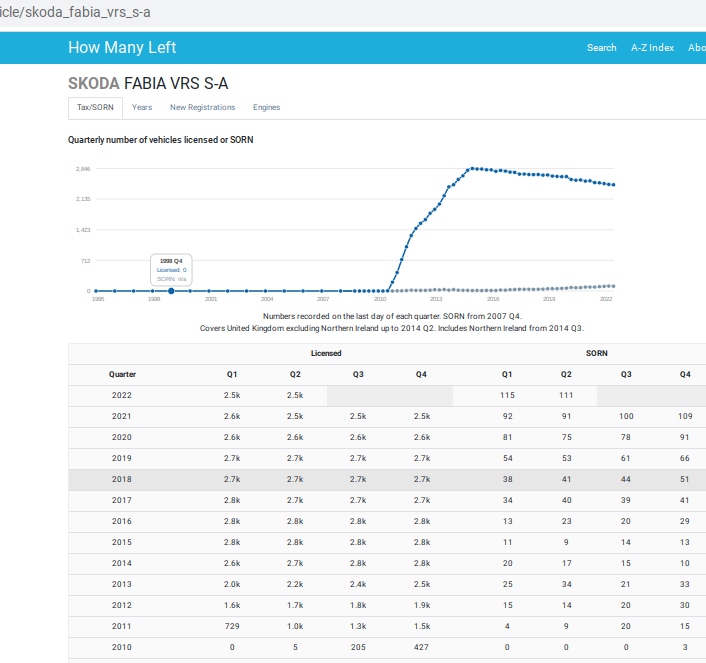Click the Quarter column header
This screenshot has width=706, height=663.
tap(122, 374)
